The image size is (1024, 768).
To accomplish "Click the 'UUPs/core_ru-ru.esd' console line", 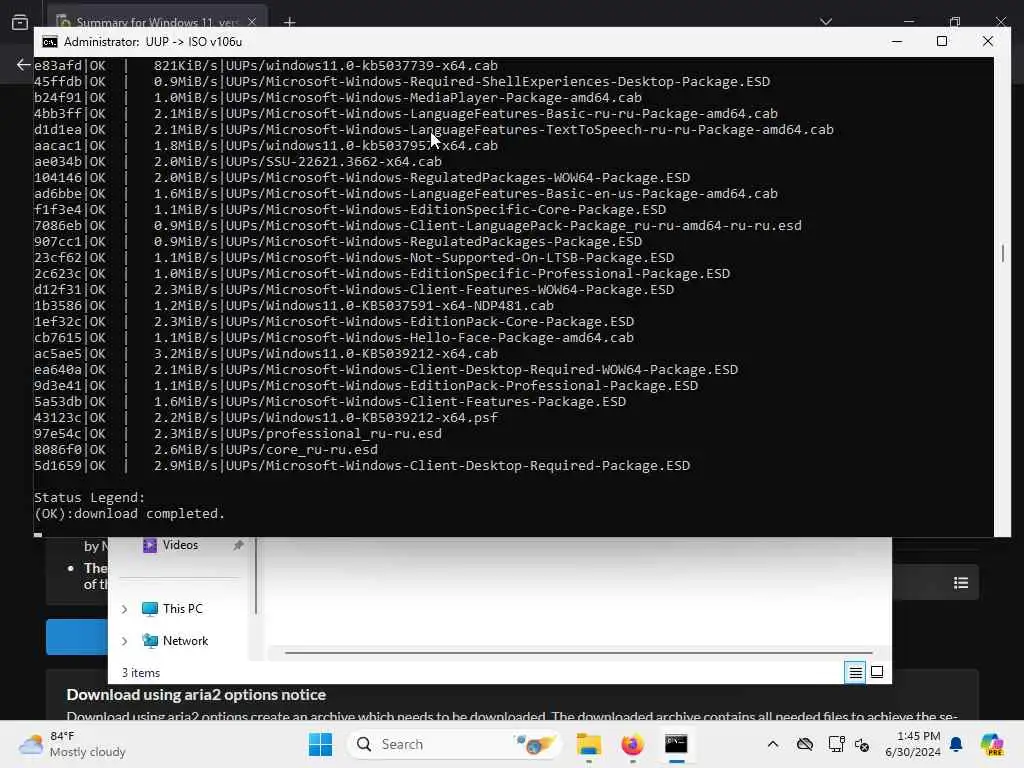I will 302,450.
